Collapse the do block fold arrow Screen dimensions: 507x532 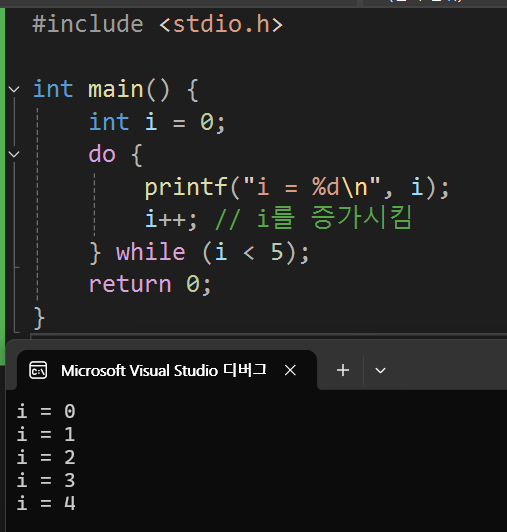click(x=14, y=154)
